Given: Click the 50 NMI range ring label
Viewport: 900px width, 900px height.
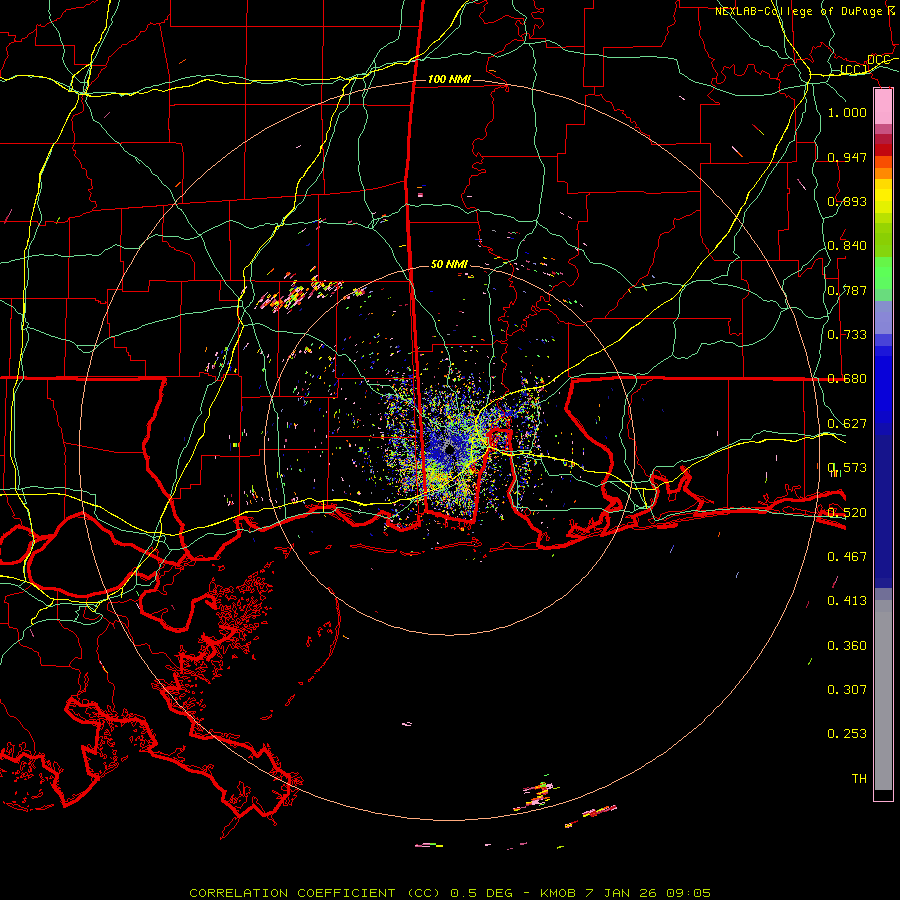Looking at the screenshot, I should click(449, 264).
